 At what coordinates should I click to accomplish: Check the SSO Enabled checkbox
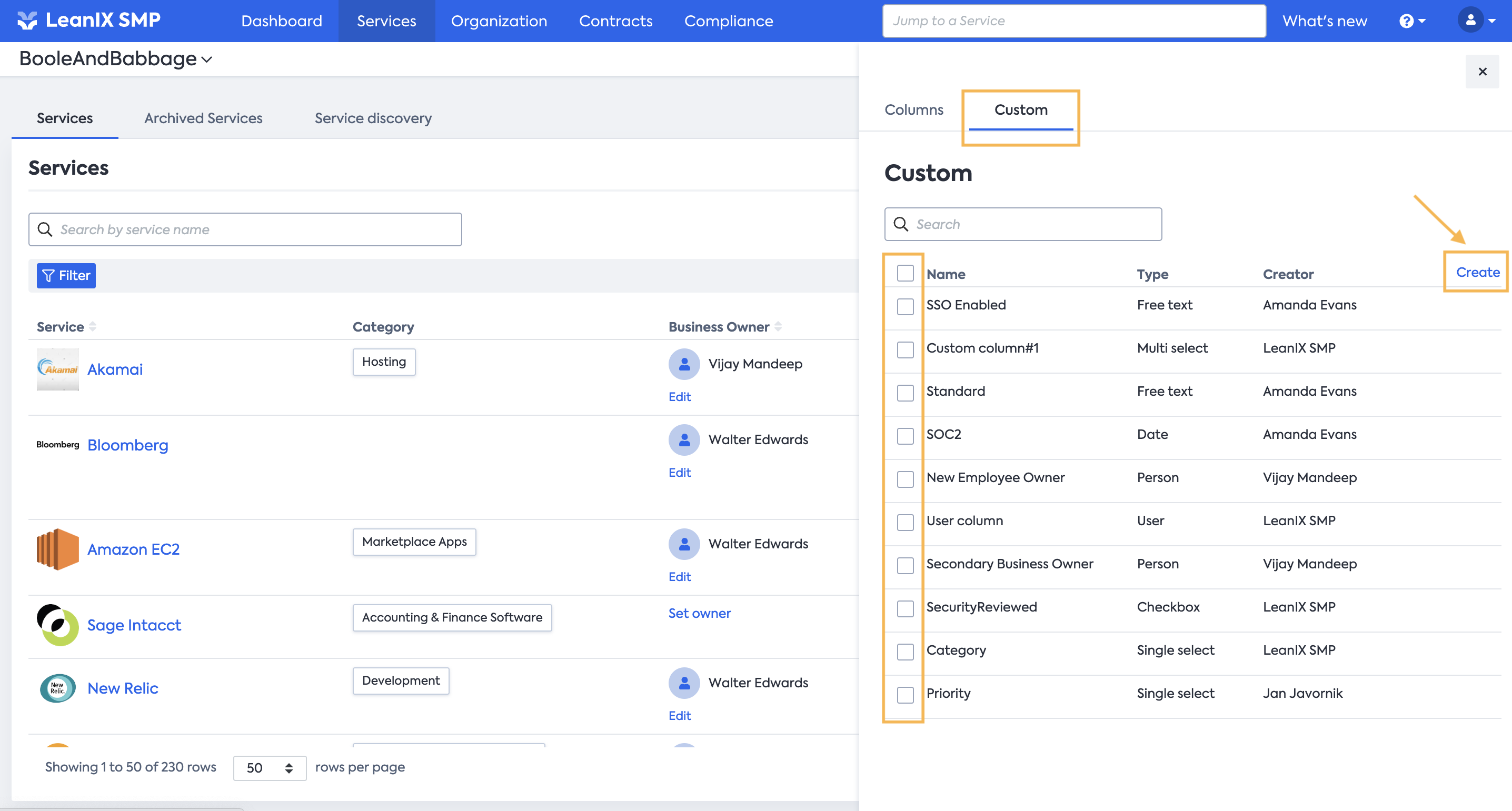[905, 306]
